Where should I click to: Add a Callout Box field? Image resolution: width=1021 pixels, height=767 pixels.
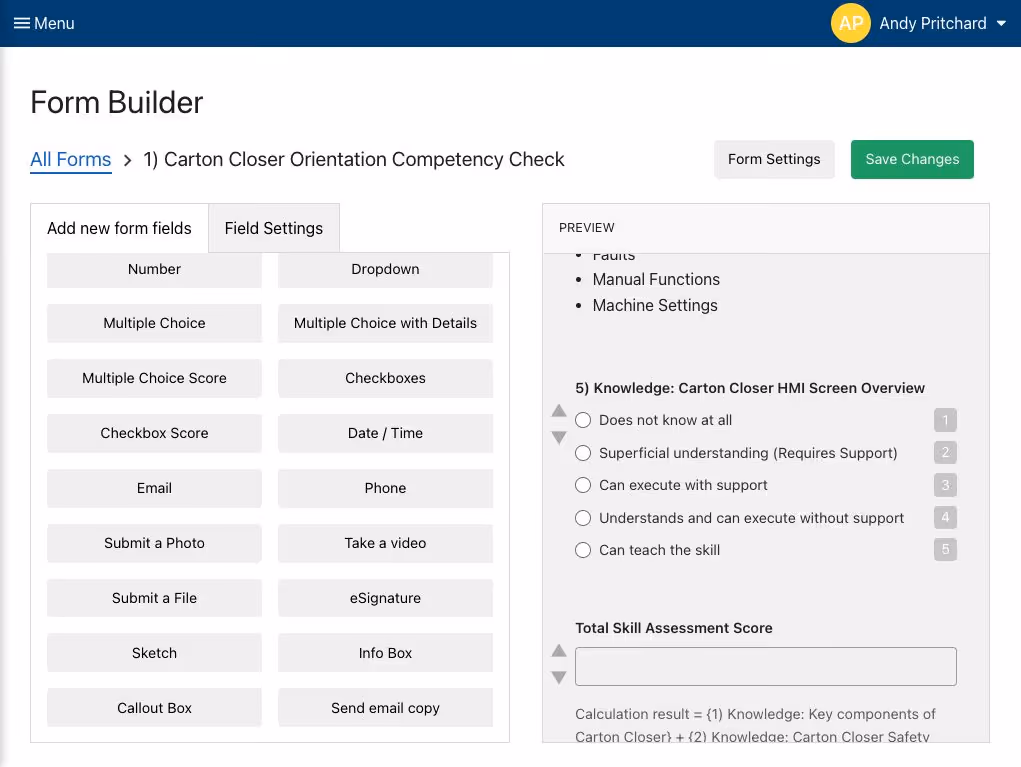point(154,708)
